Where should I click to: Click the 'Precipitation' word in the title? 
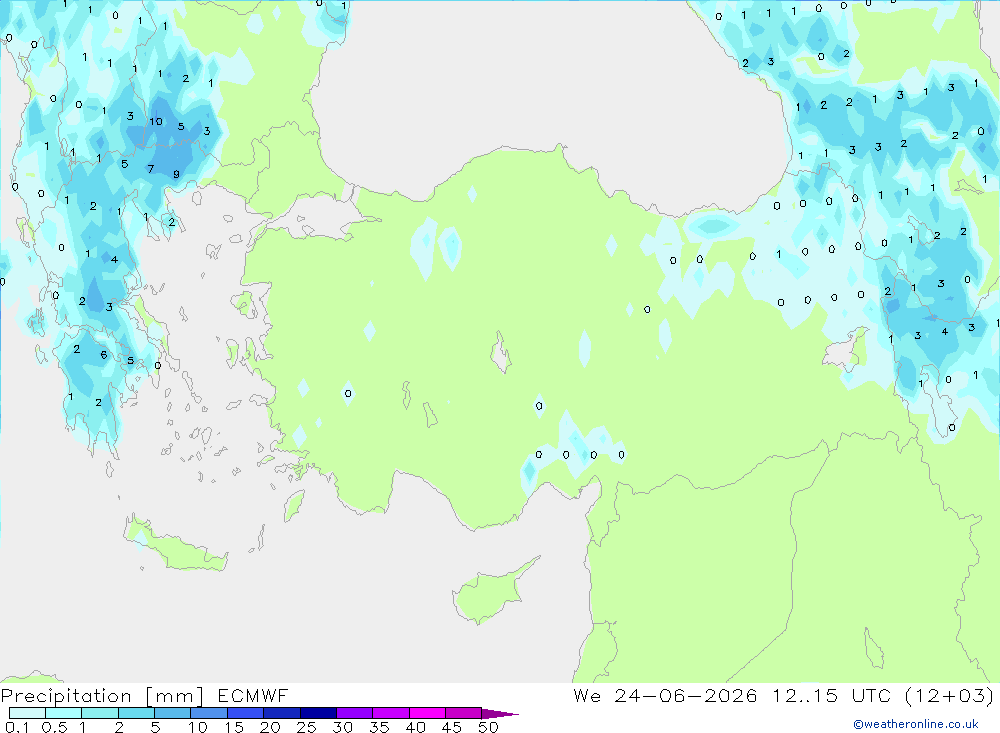coord(66,696)
